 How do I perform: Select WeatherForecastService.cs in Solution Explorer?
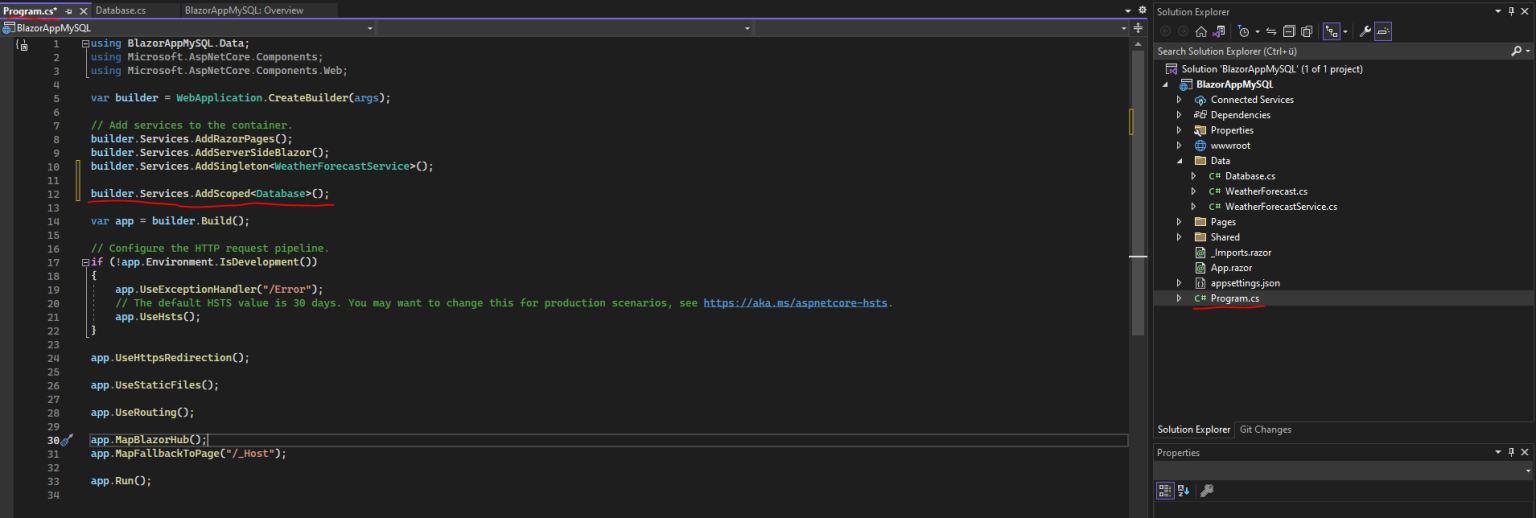click(x=1280, y=207)
